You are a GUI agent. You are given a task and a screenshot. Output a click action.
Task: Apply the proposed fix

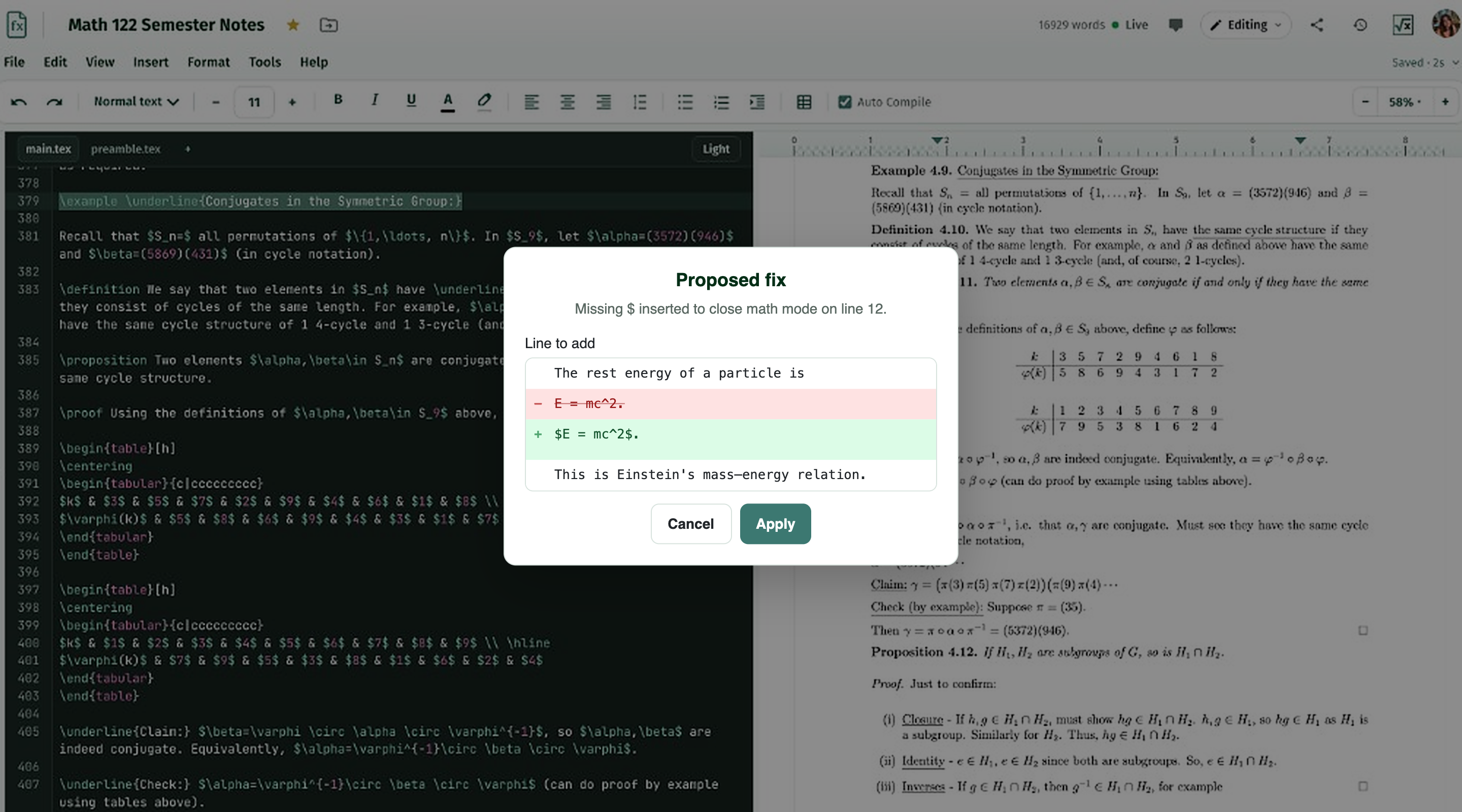[x=775, y=523]
